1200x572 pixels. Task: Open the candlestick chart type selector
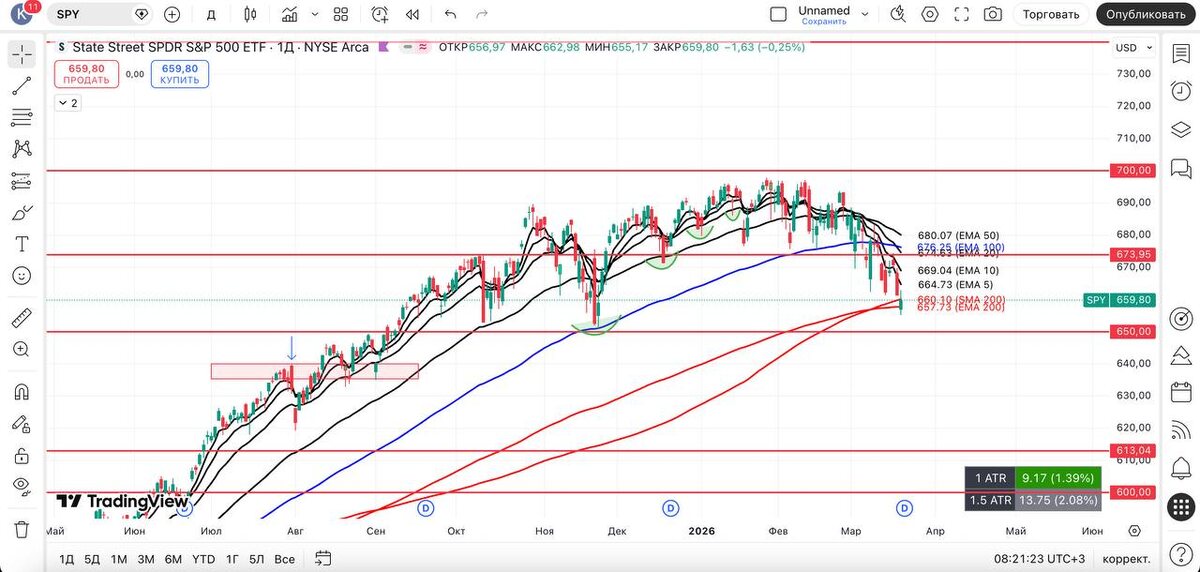[250, 14]
